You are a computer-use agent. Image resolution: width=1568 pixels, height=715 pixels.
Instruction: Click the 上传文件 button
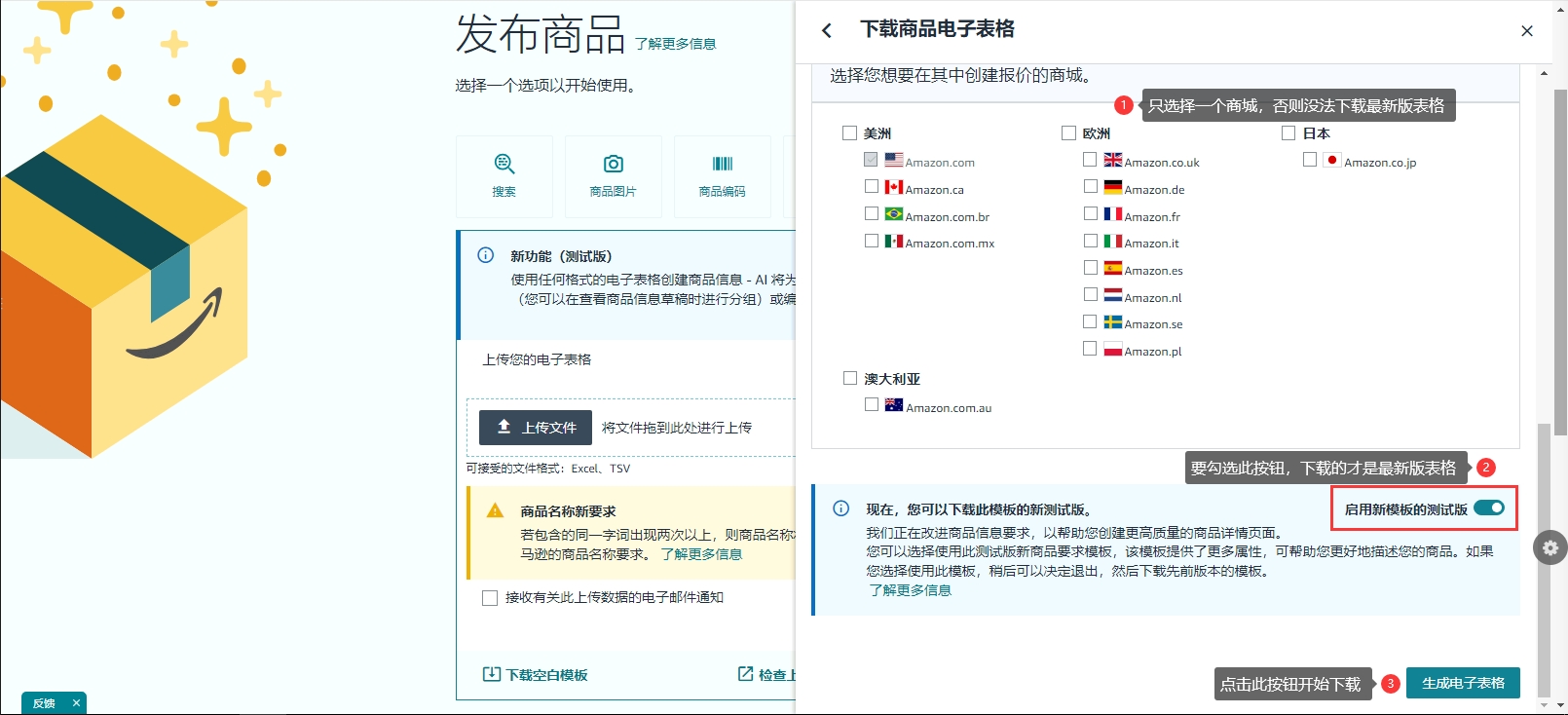point(536,428)
